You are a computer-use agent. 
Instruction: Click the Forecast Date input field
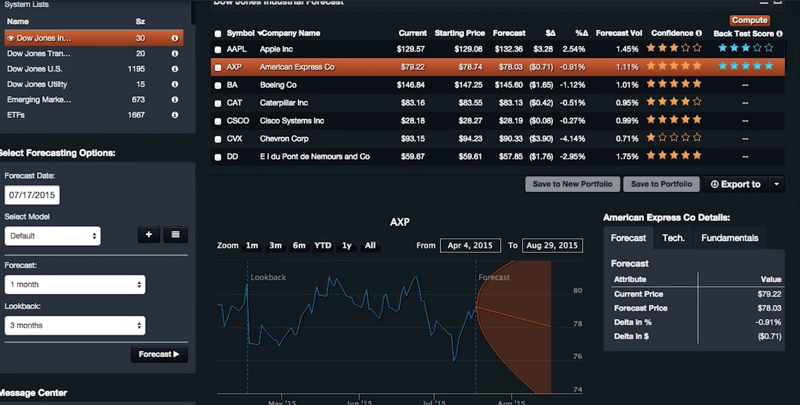click(32, 195)
